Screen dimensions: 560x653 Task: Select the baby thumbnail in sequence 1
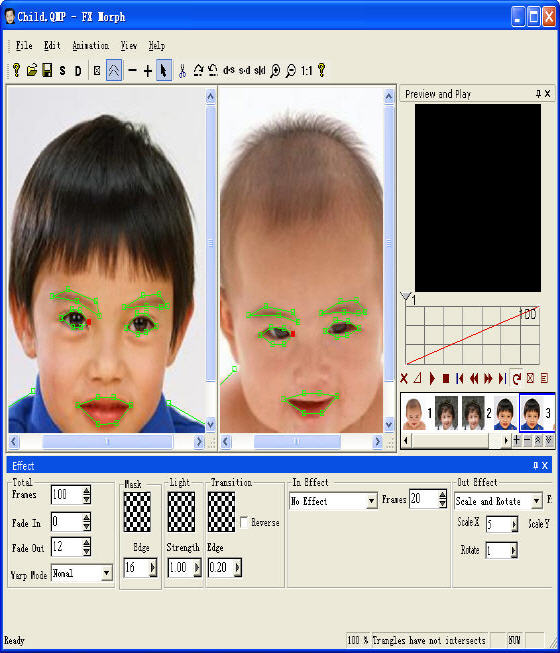coord(414,413)
